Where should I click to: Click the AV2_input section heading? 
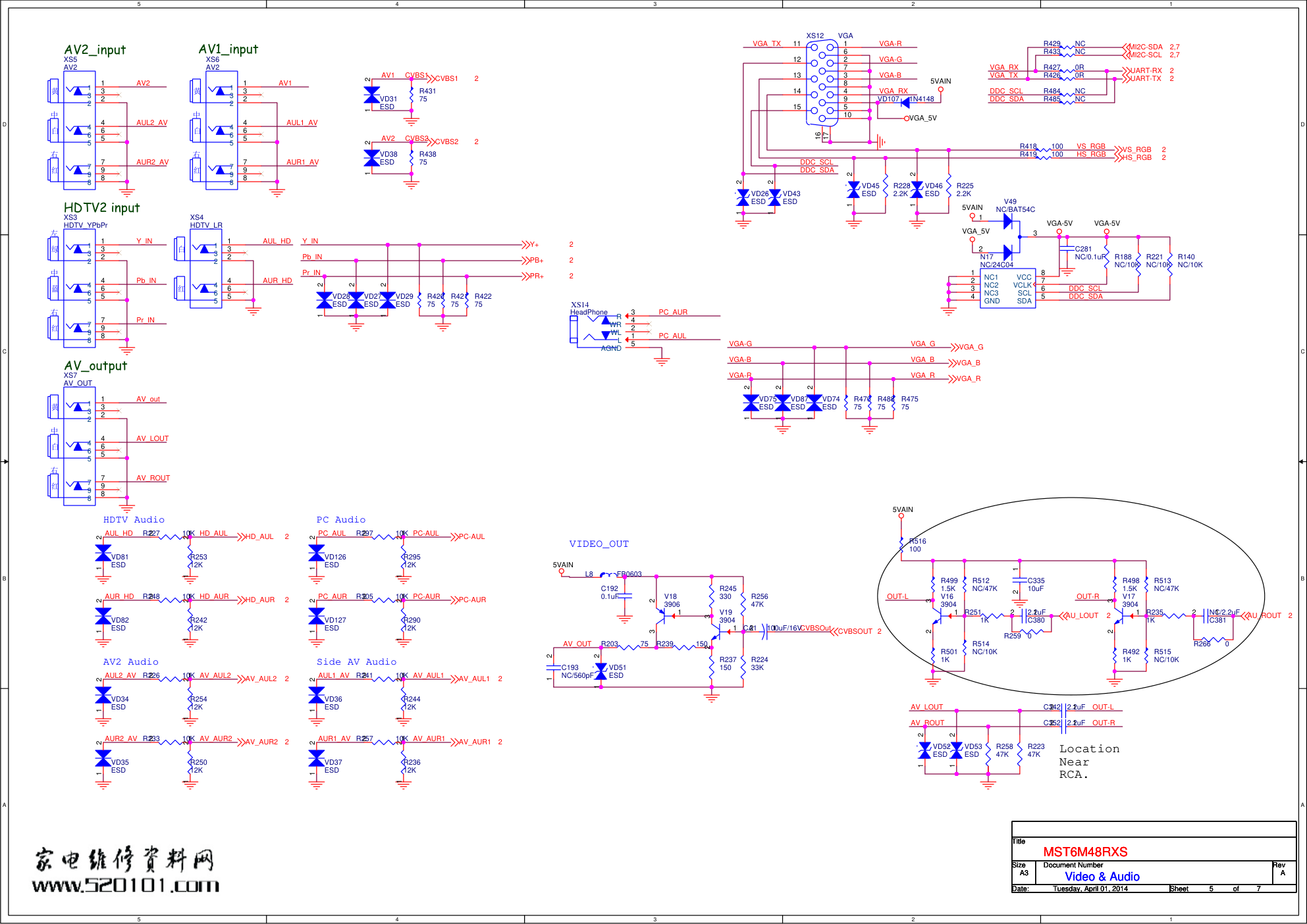pyautogui.click(x=95, y=50)
